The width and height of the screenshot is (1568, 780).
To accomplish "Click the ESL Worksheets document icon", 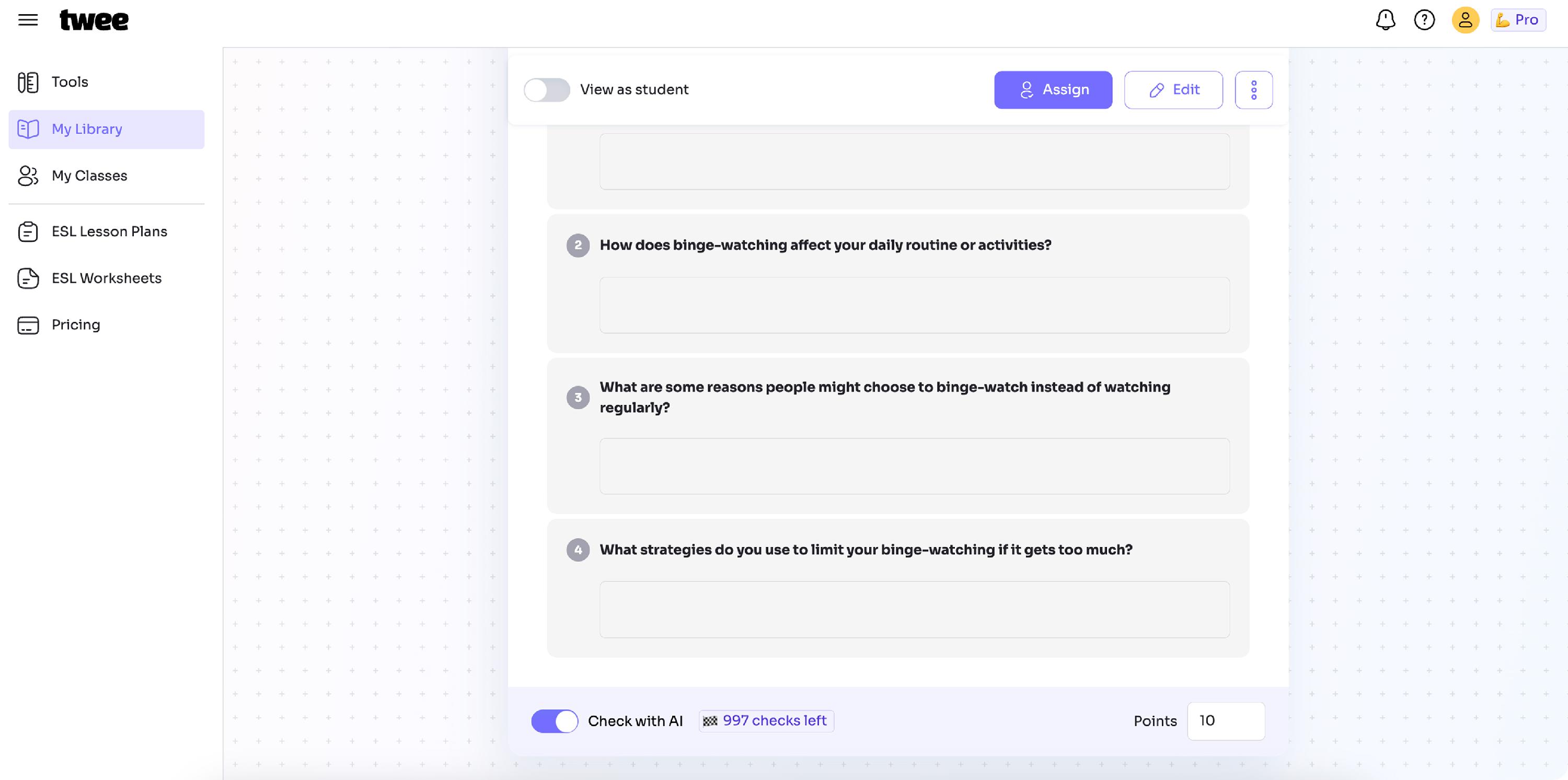I will pos(28,278).
